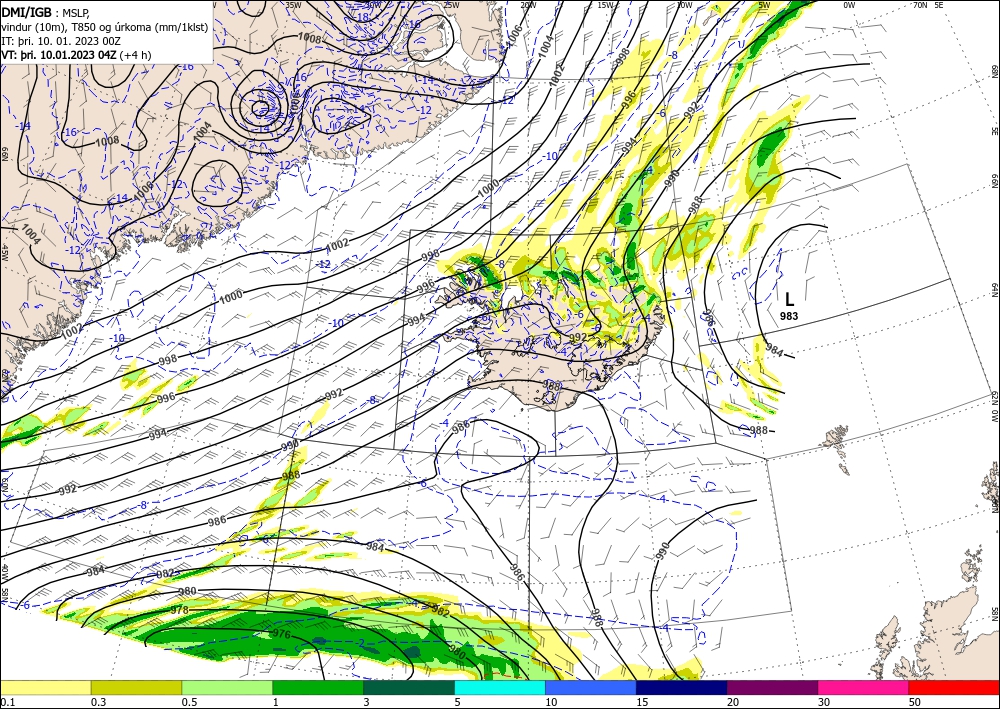Click the '35W' longitude label at top
The height and width of the screenshot is (709, 1000).
coord(293,5)
